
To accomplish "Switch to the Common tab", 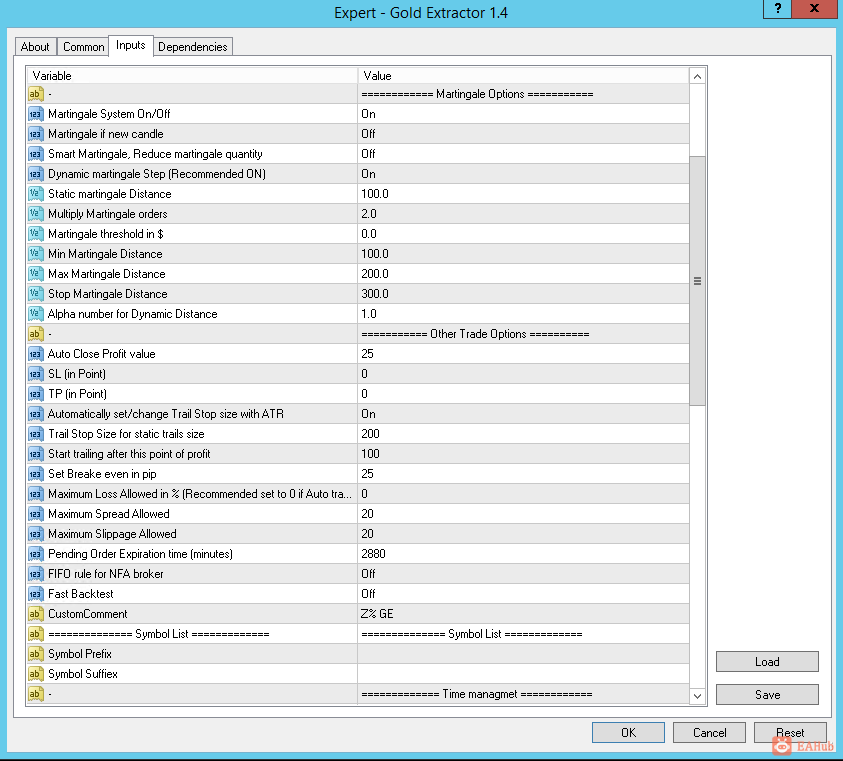I will (83, 47).
